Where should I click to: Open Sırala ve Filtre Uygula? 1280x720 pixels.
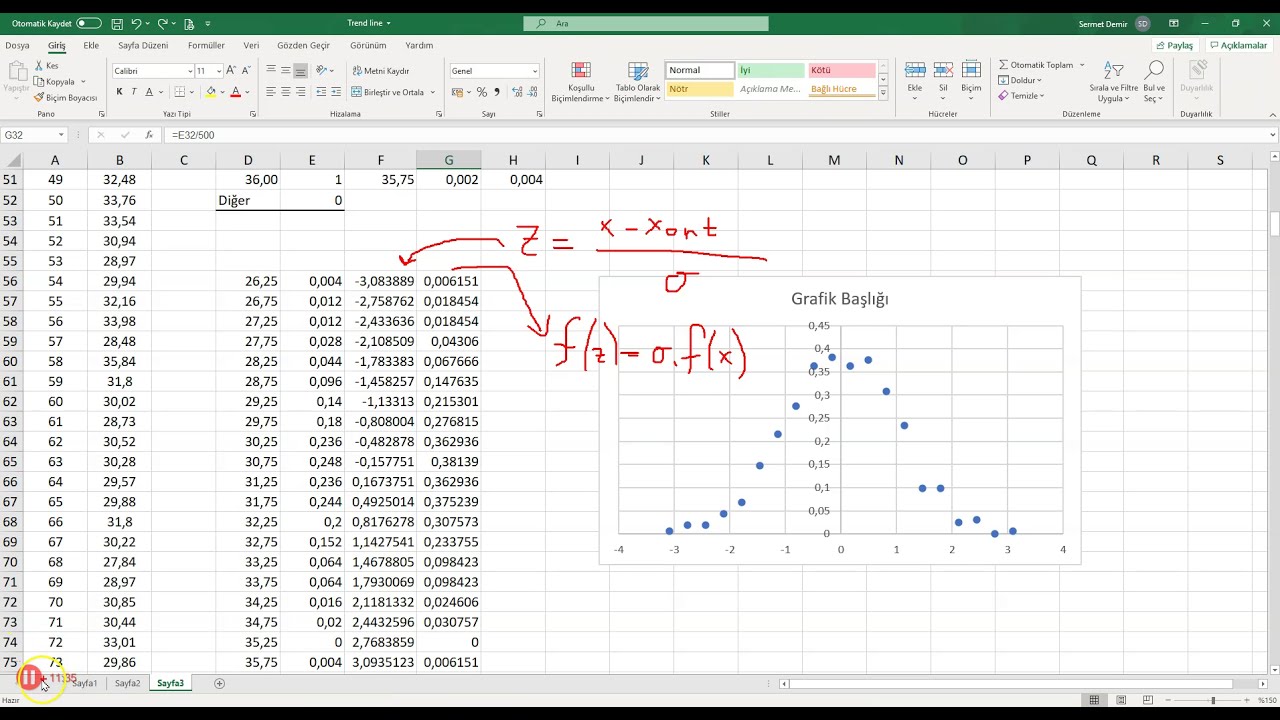pyautogui.click(x=1113, y=82)
